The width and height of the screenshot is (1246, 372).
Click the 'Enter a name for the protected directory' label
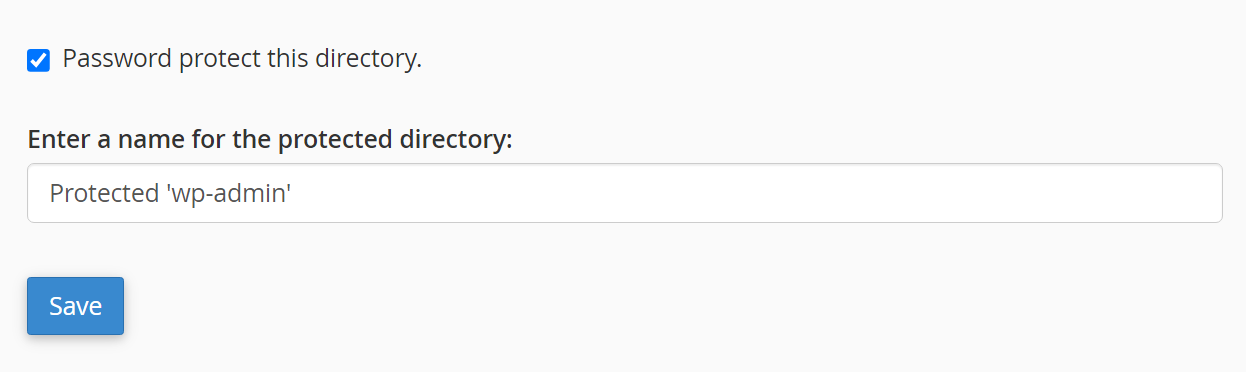(x=269, y=139)
